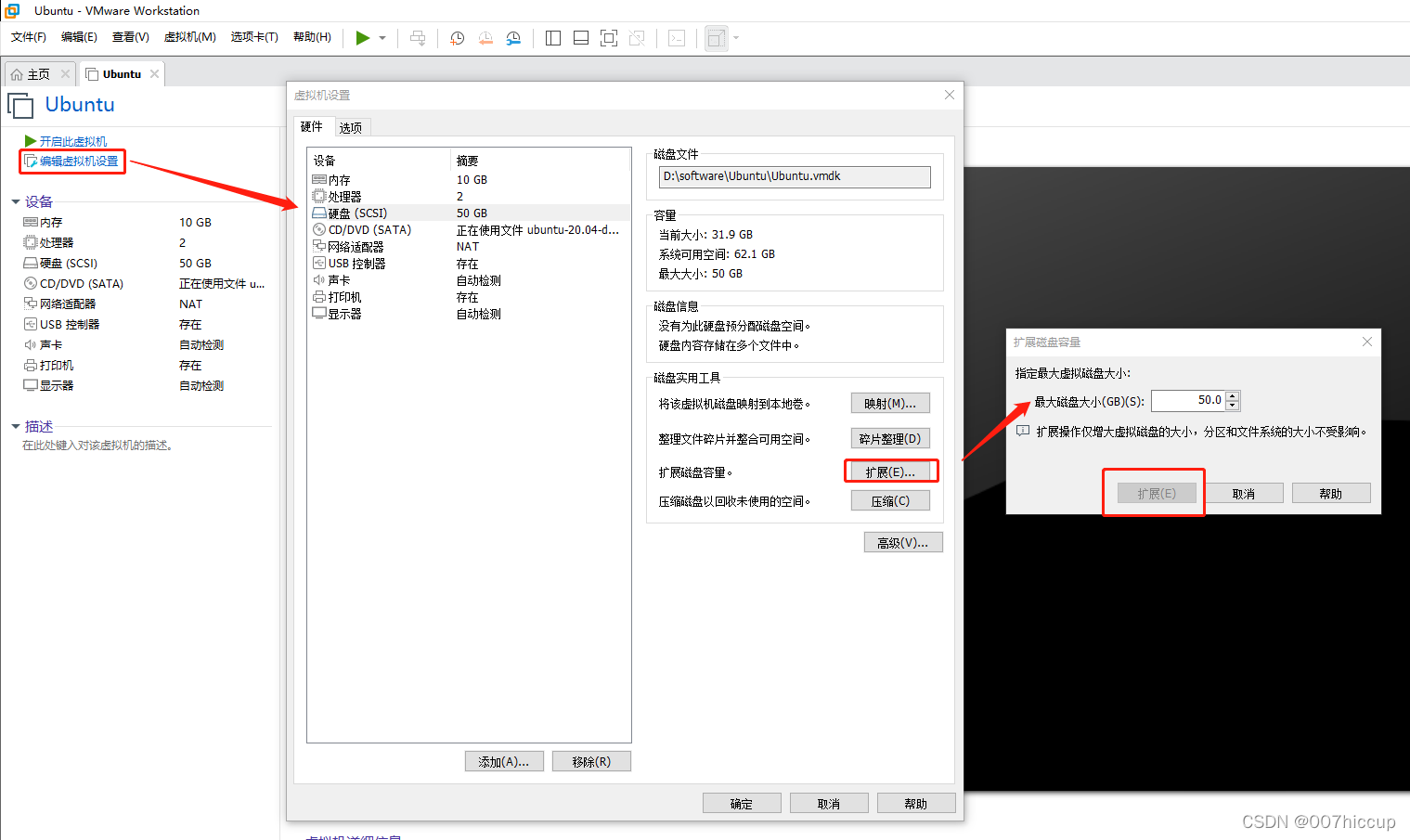
Task: Select 硬盘 (SCSI) row in settings device list
Action: [469, 213]
